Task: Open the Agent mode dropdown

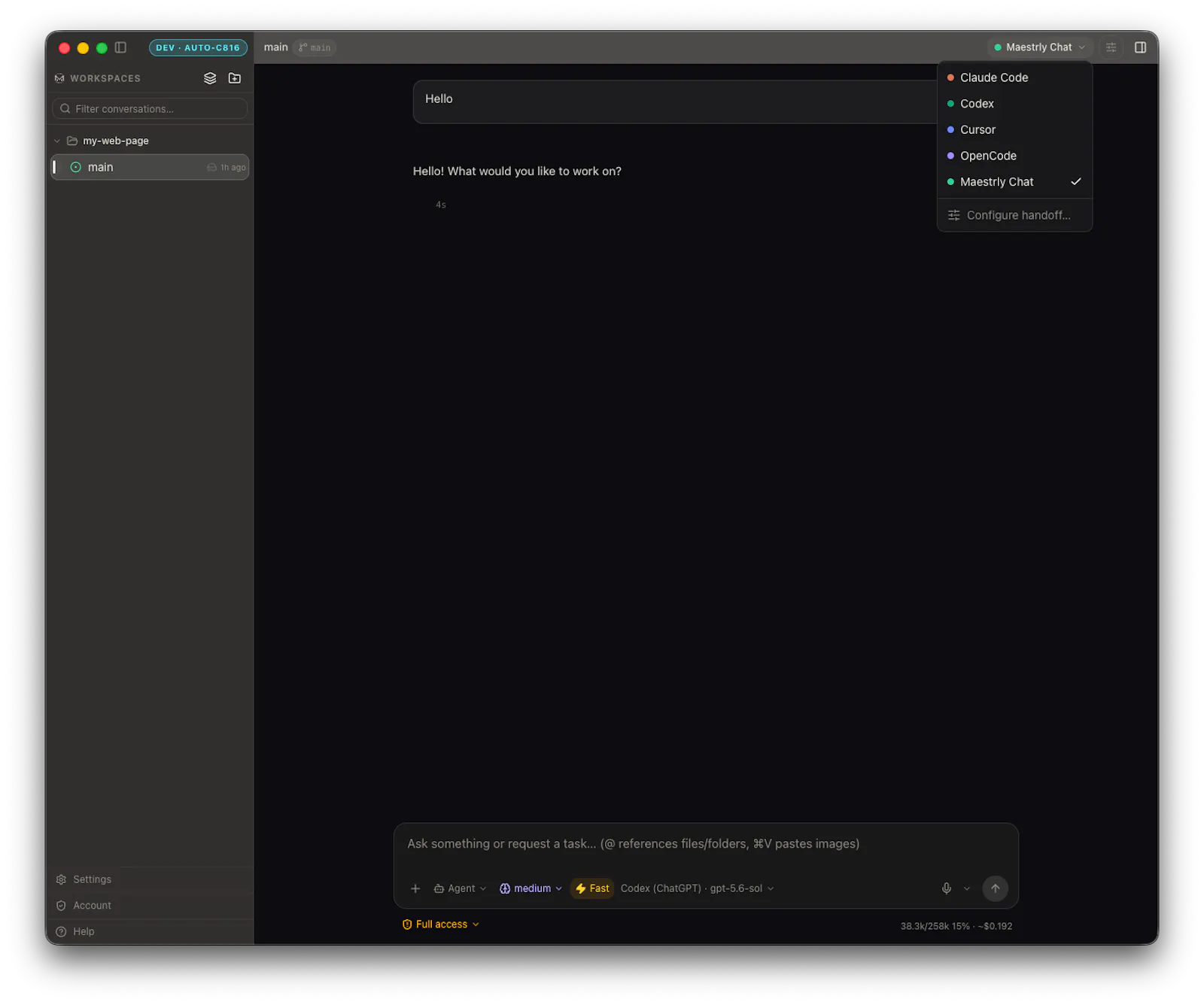Action: pyautogui.click(x=460, y=888)
